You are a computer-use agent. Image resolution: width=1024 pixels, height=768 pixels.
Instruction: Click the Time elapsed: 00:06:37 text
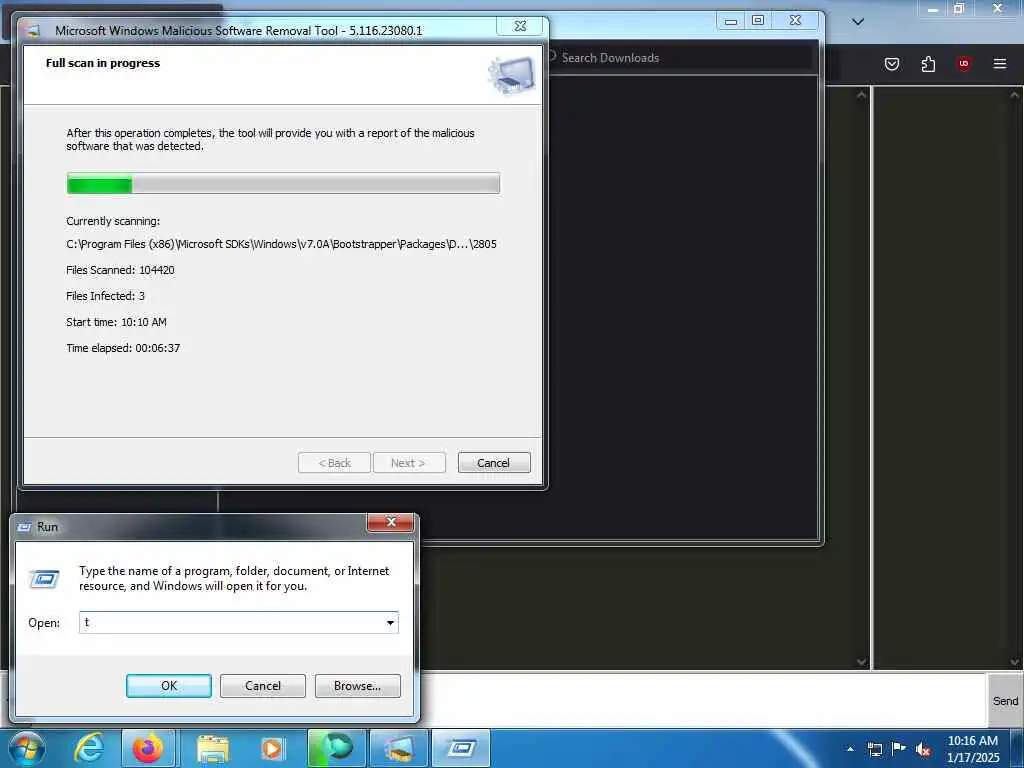pos(123,349)
